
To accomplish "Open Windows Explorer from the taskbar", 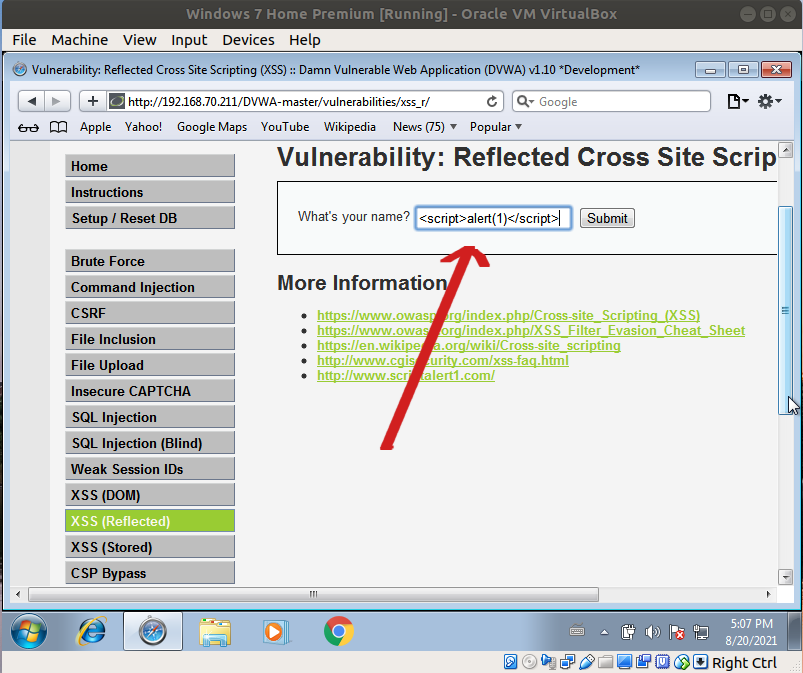I will click(x=215, y=632).
